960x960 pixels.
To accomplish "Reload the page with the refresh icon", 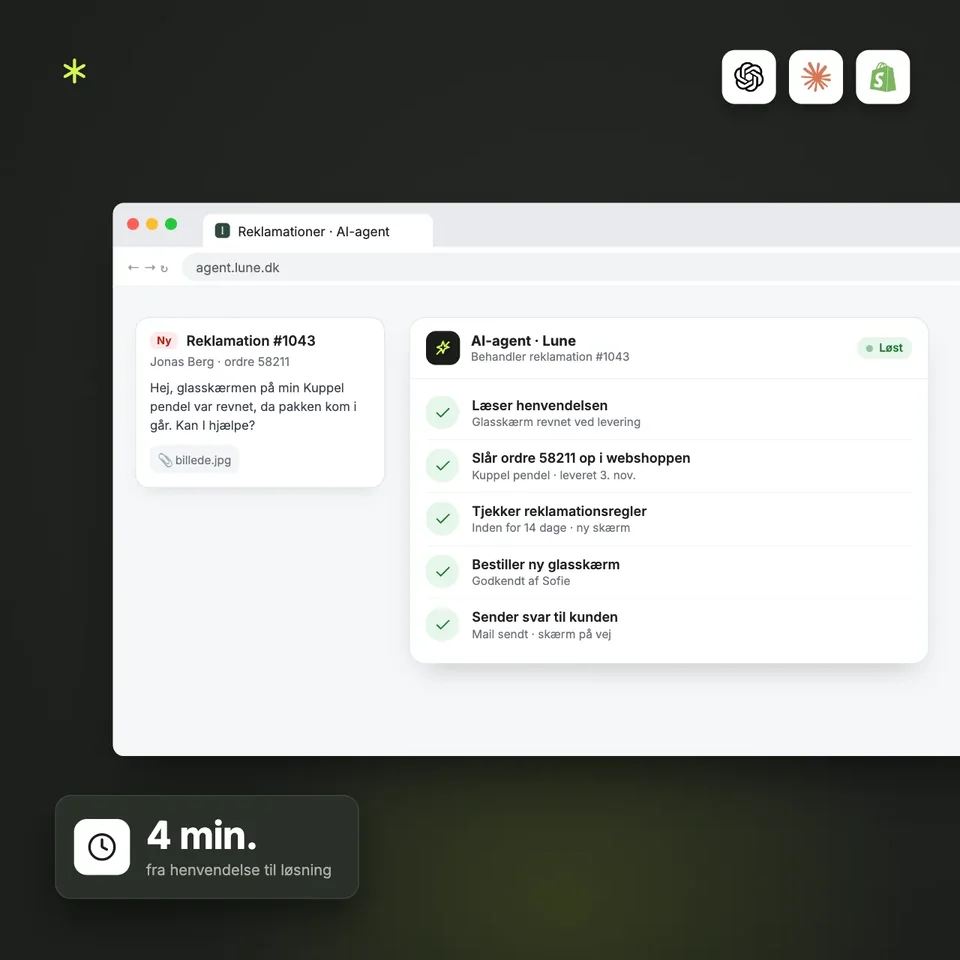I will tap(164, 268).
